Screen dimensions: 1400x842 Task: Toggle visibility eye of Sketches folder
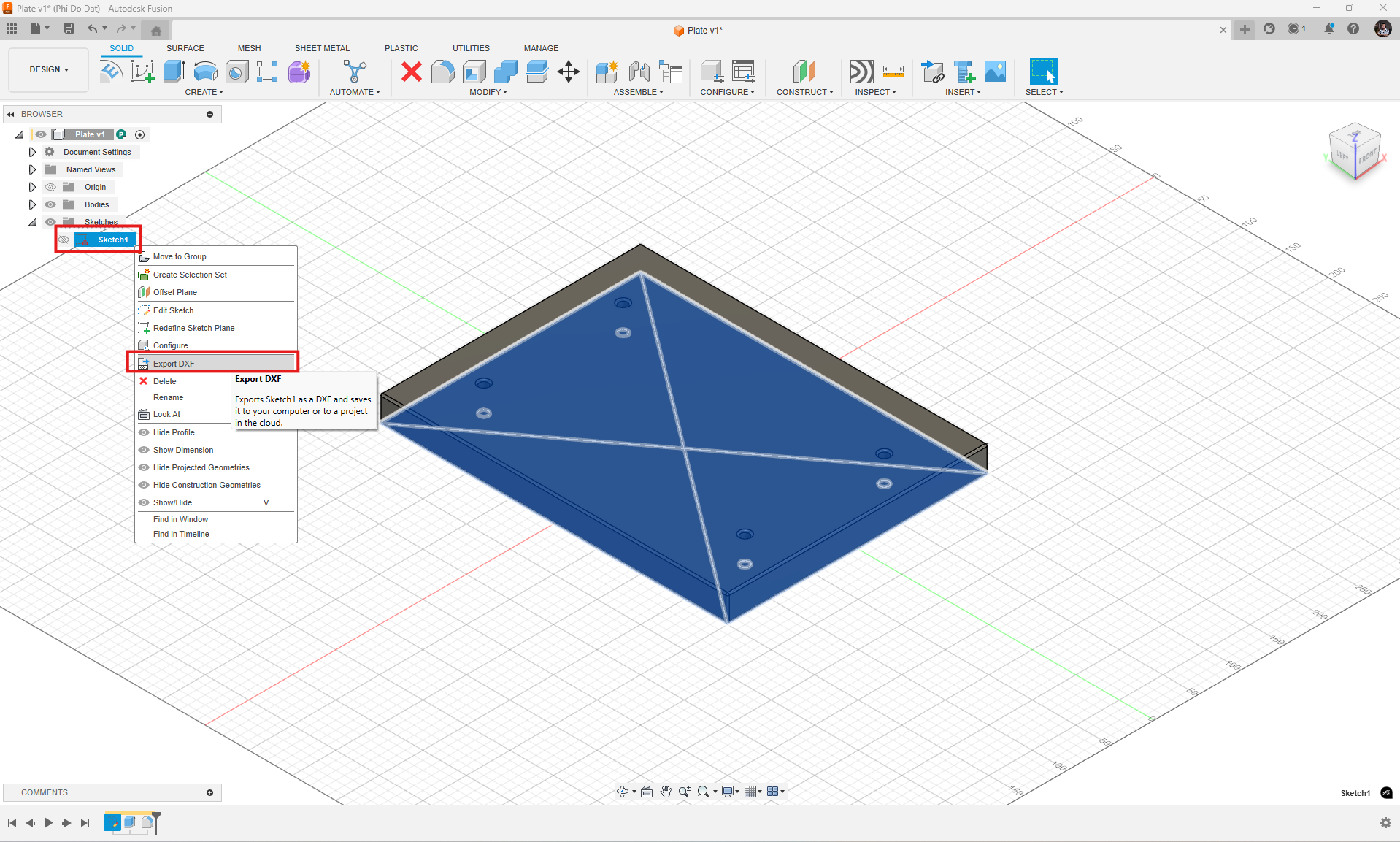(x=50, y=222)
